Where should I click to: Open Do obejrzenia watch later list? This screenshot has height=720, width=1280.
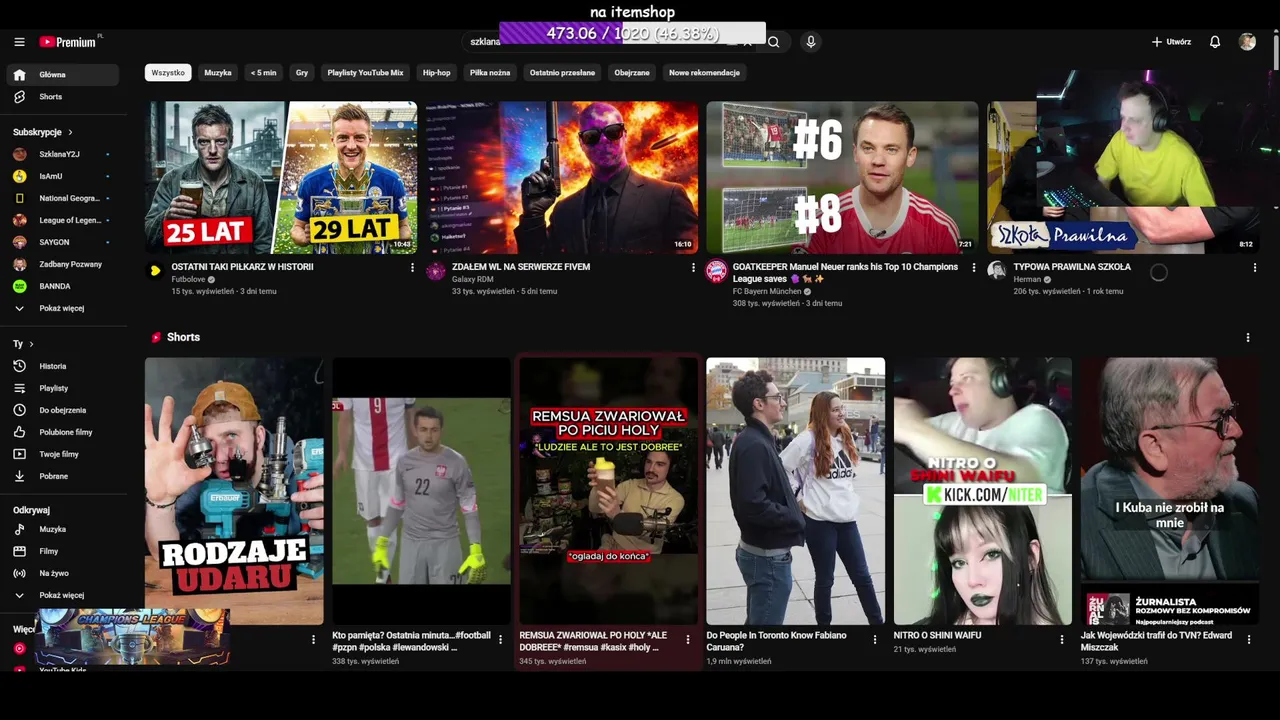coord(62,410)
